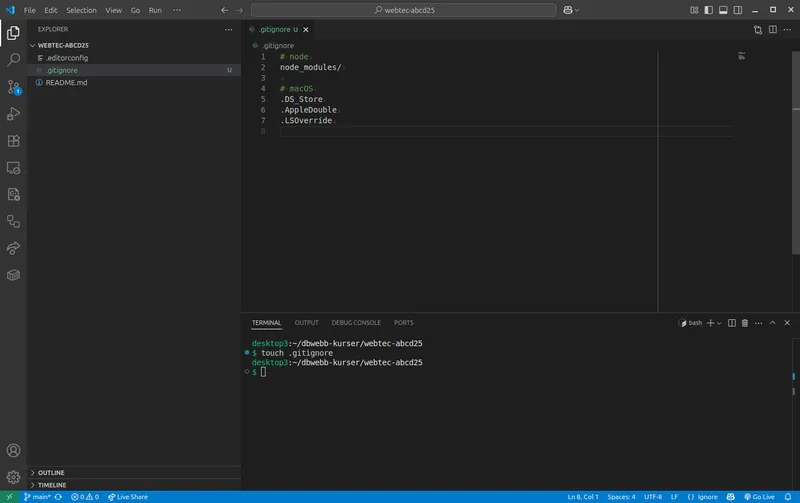800x503 pixels.
Task: Switch to the PORTS panel tab
Action: point(404,323)
